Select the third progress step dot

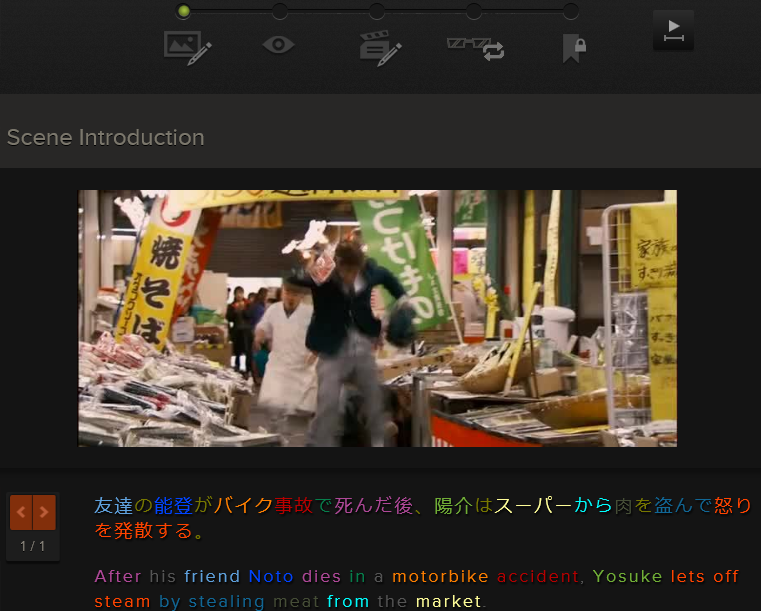point(377,11)
